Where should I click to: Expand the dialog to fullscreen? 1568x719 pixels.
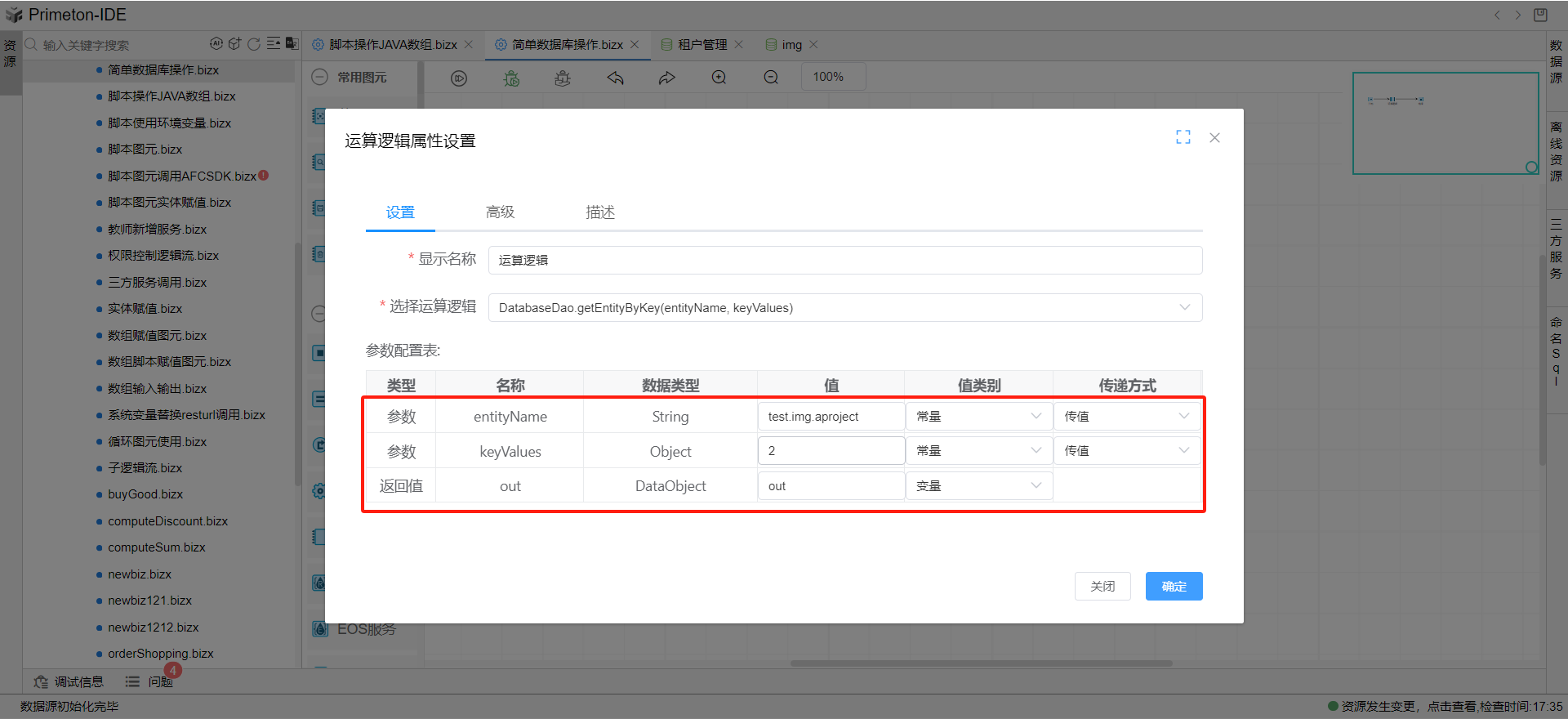[x=1183, y=137]
